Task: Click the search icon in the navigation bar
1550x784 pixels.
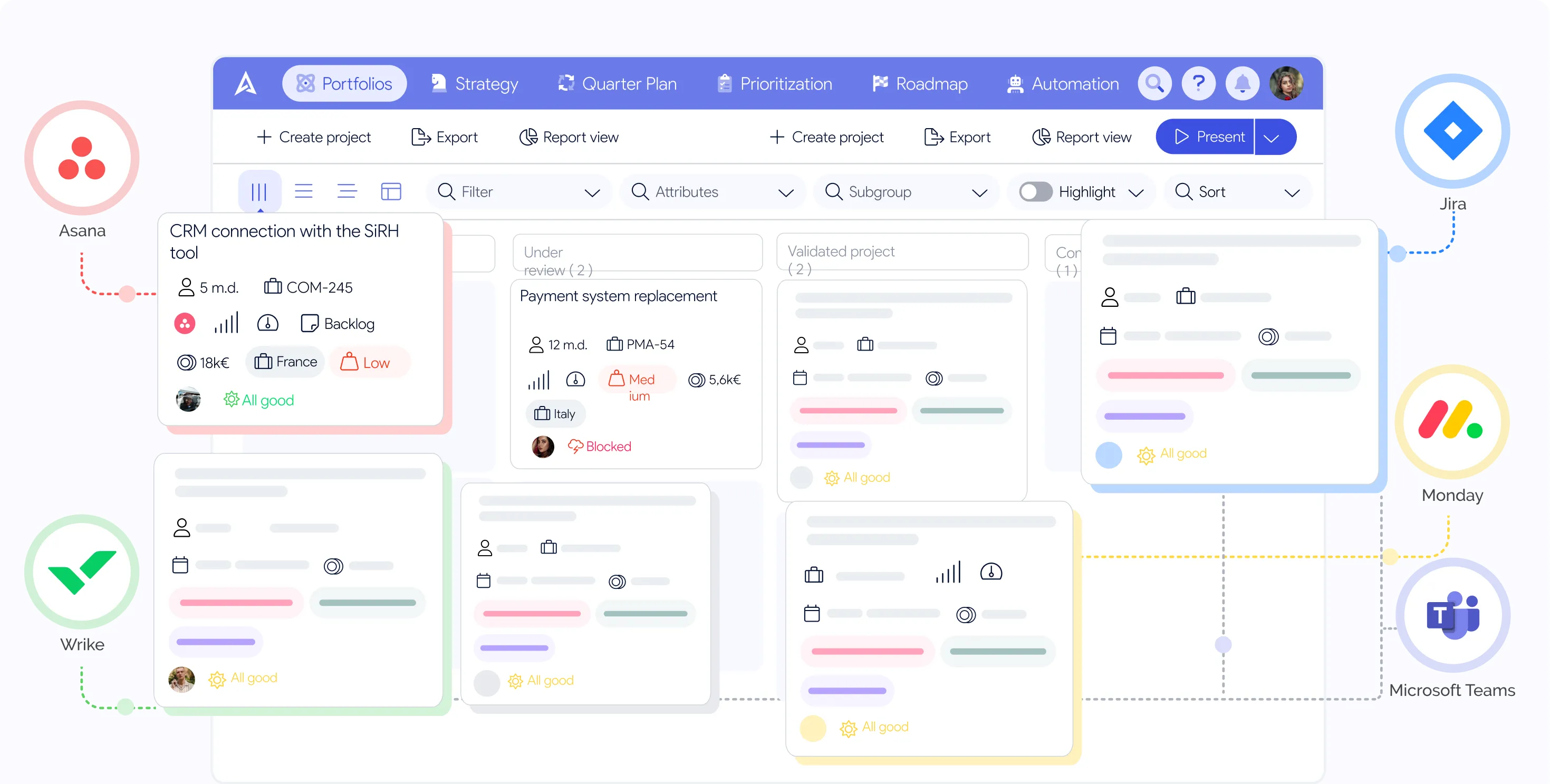Action: click(x=1154, y=83)
